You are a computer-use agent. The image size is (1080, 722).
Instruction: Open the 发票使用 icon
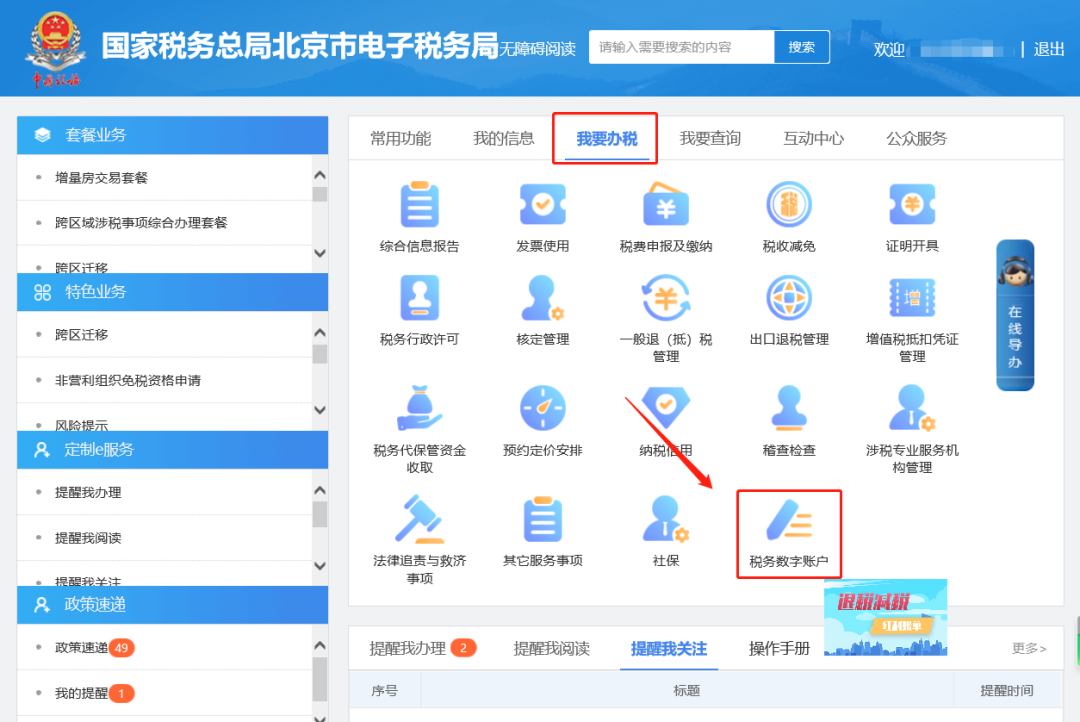click(x=543, y=205)
